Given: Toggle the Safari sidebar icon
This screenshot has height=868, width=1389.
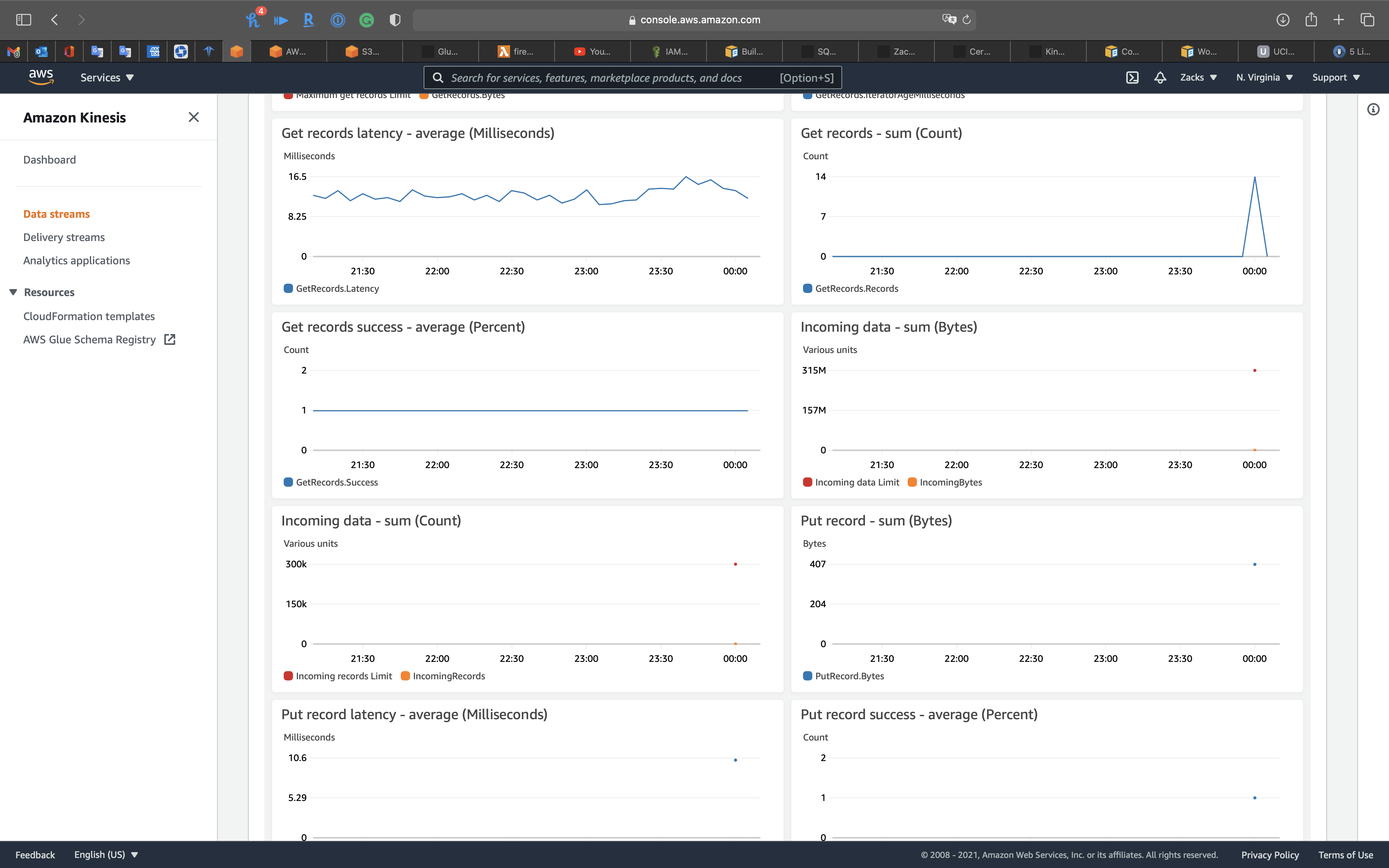Looking at the screenshot, I should click(24, 20).
